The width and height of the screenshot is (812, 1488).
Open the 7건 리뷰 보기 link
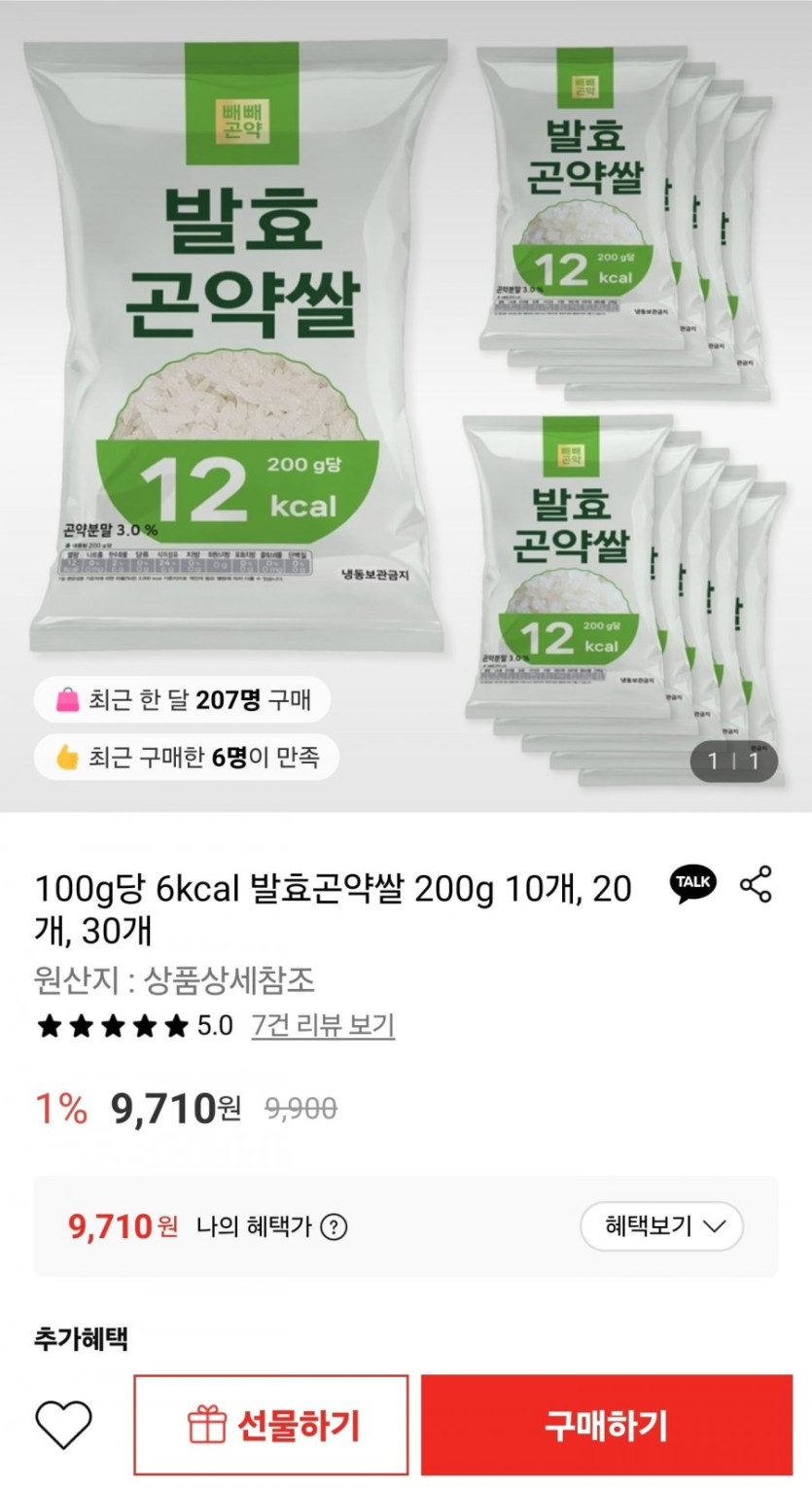pos(323,1025)
